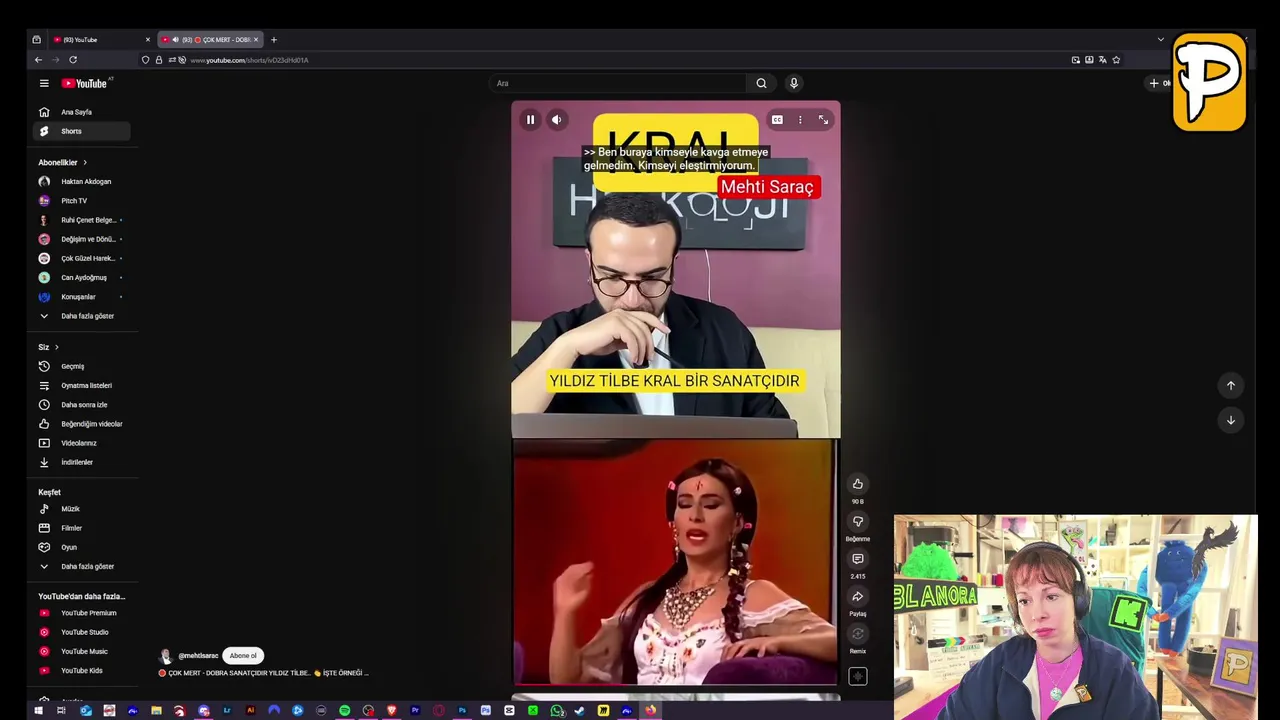
Task: Start voice search with microphone icon
Action: tap(794, 83)
